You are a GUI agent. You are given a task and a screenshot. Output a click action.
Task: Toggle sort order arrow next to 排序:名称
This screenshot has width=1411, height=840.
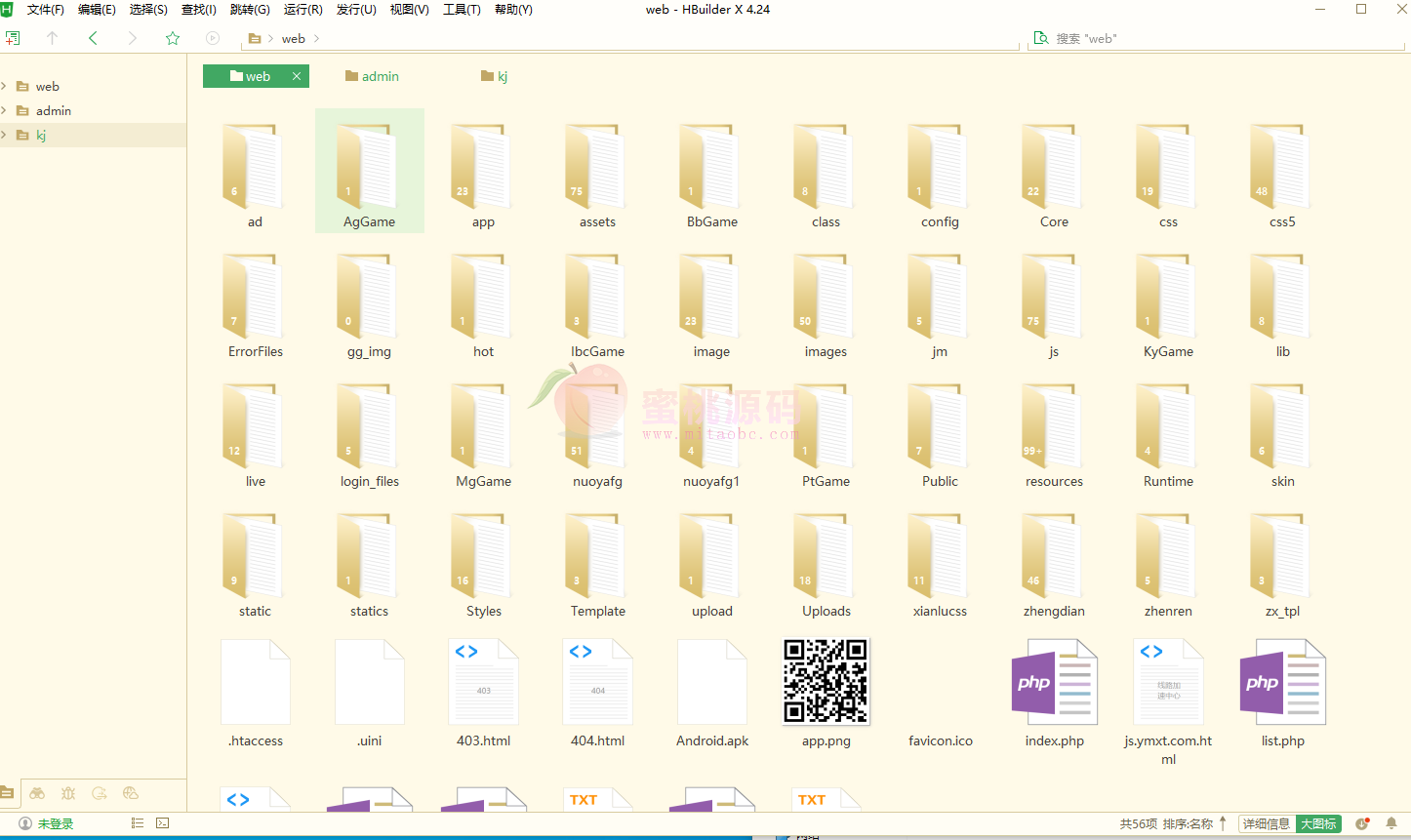point(1223,823)
